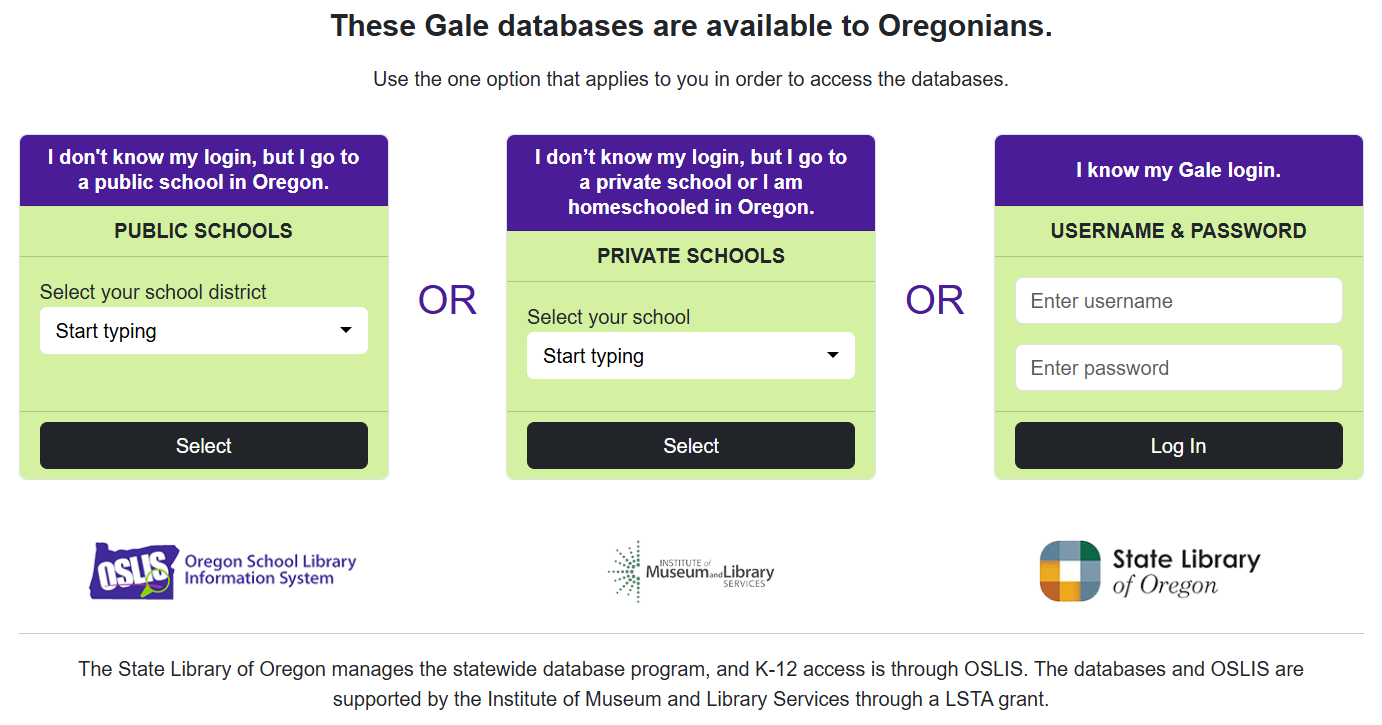Click the Select button under Public Schools

tap(204, 445)
